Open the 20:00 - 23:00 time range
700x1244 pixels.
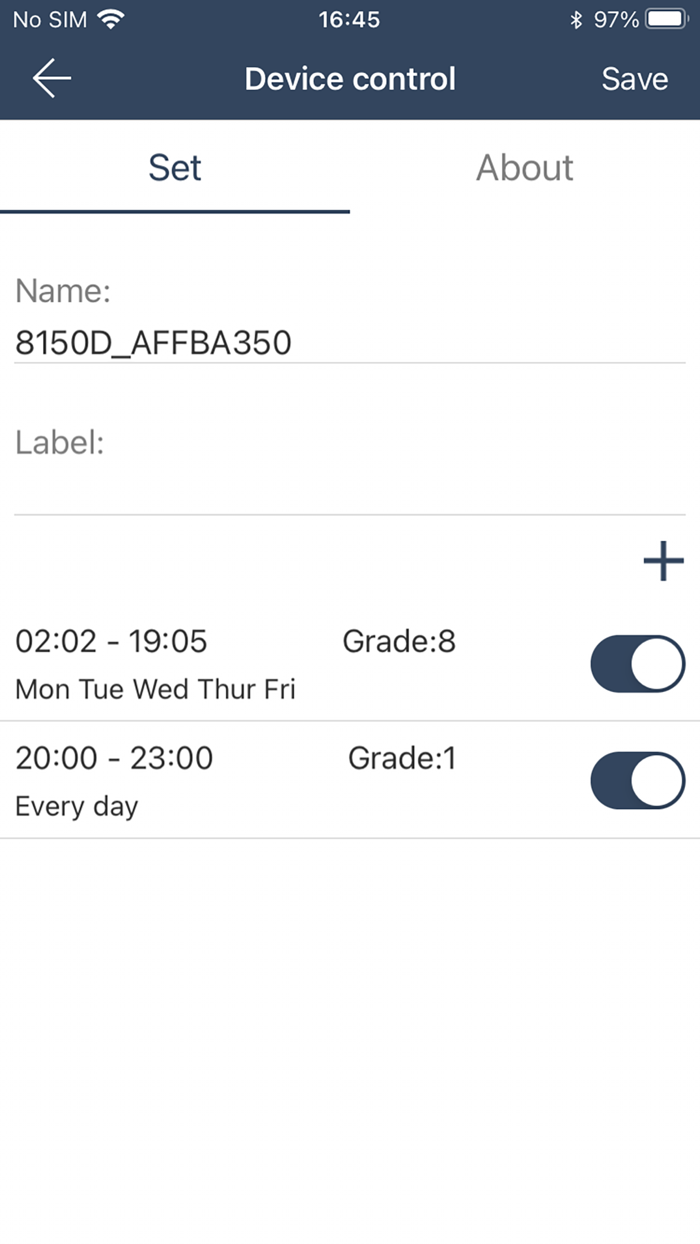[x=114, y=758]
